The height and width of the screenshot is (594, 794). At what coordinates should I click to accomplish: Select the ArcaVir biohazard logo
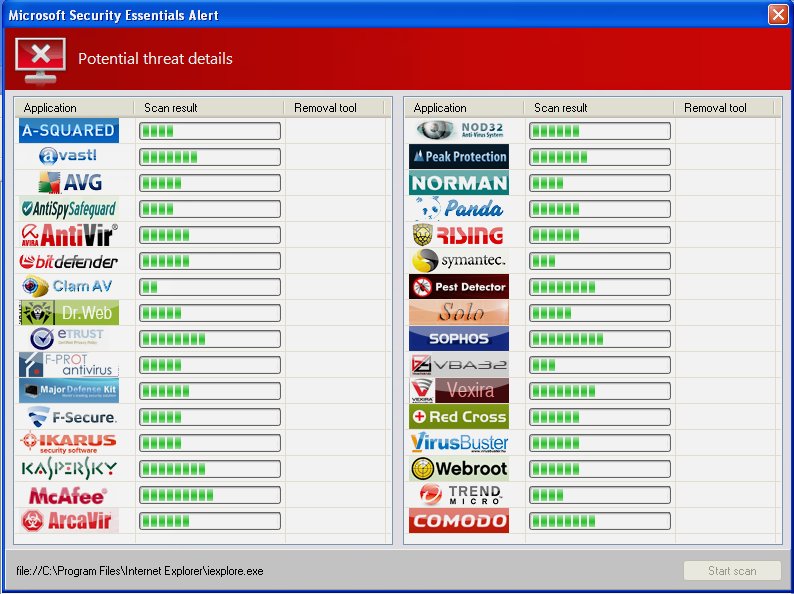point(69,521)
